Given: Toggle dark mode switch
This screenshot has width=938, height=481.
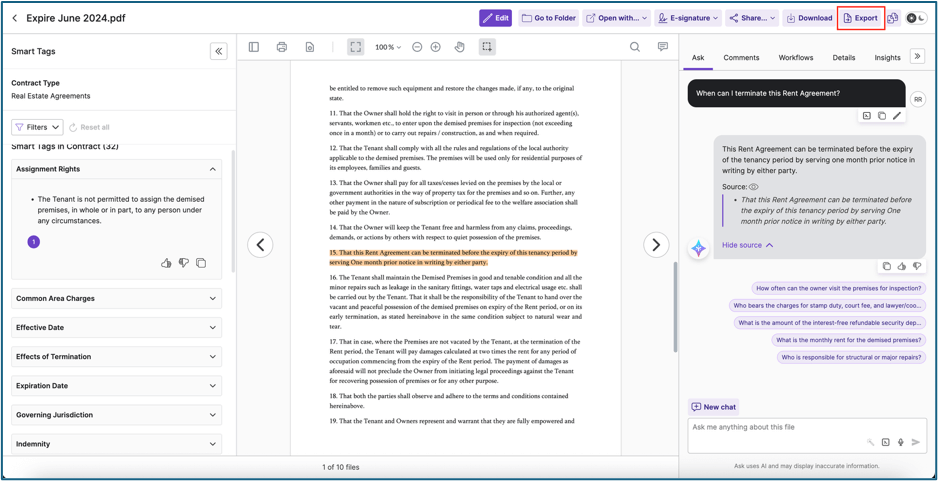Looking at the screenshot, I should [x=916, y=18].
